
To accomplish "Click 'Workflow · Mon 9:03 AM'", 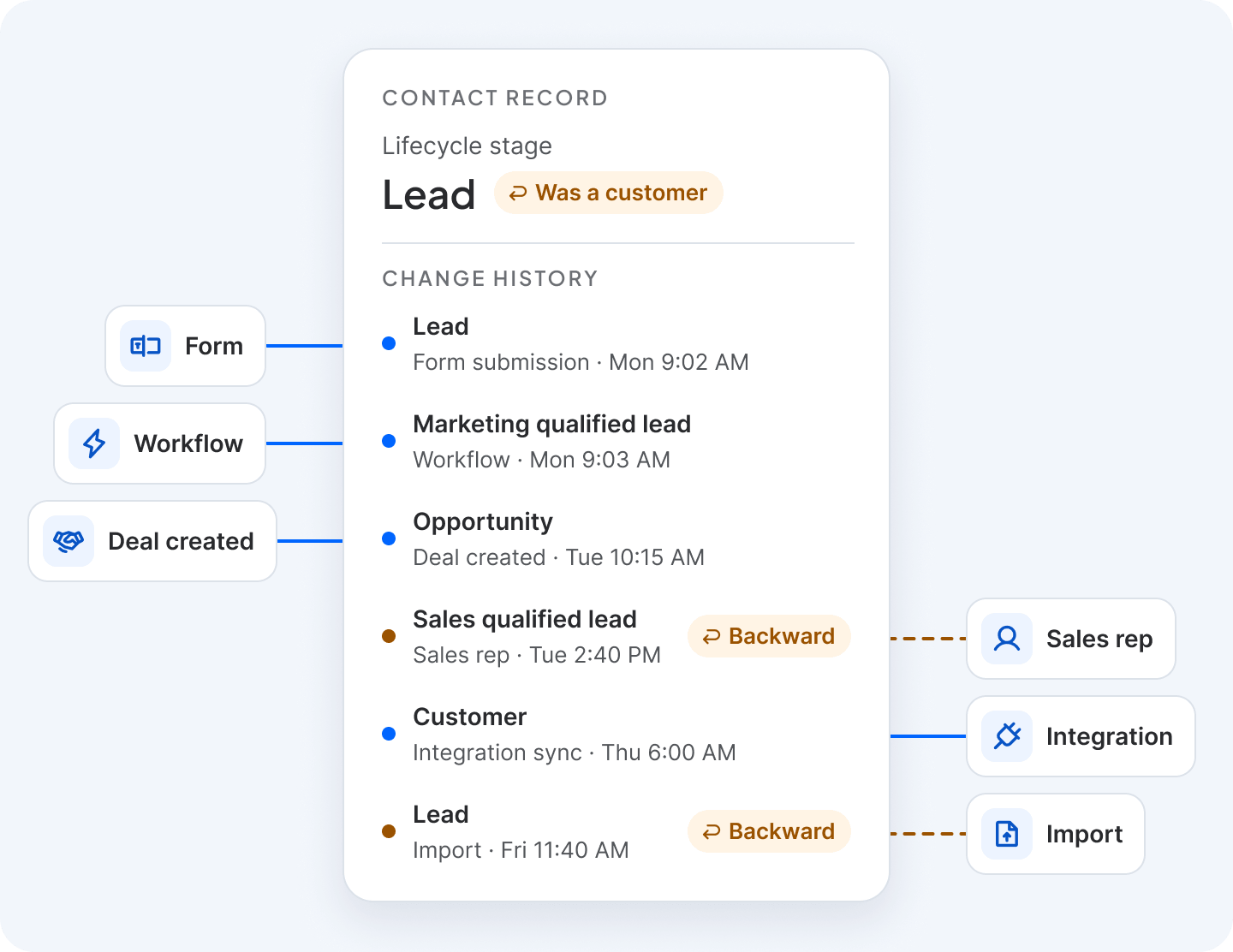I will 541,460.
